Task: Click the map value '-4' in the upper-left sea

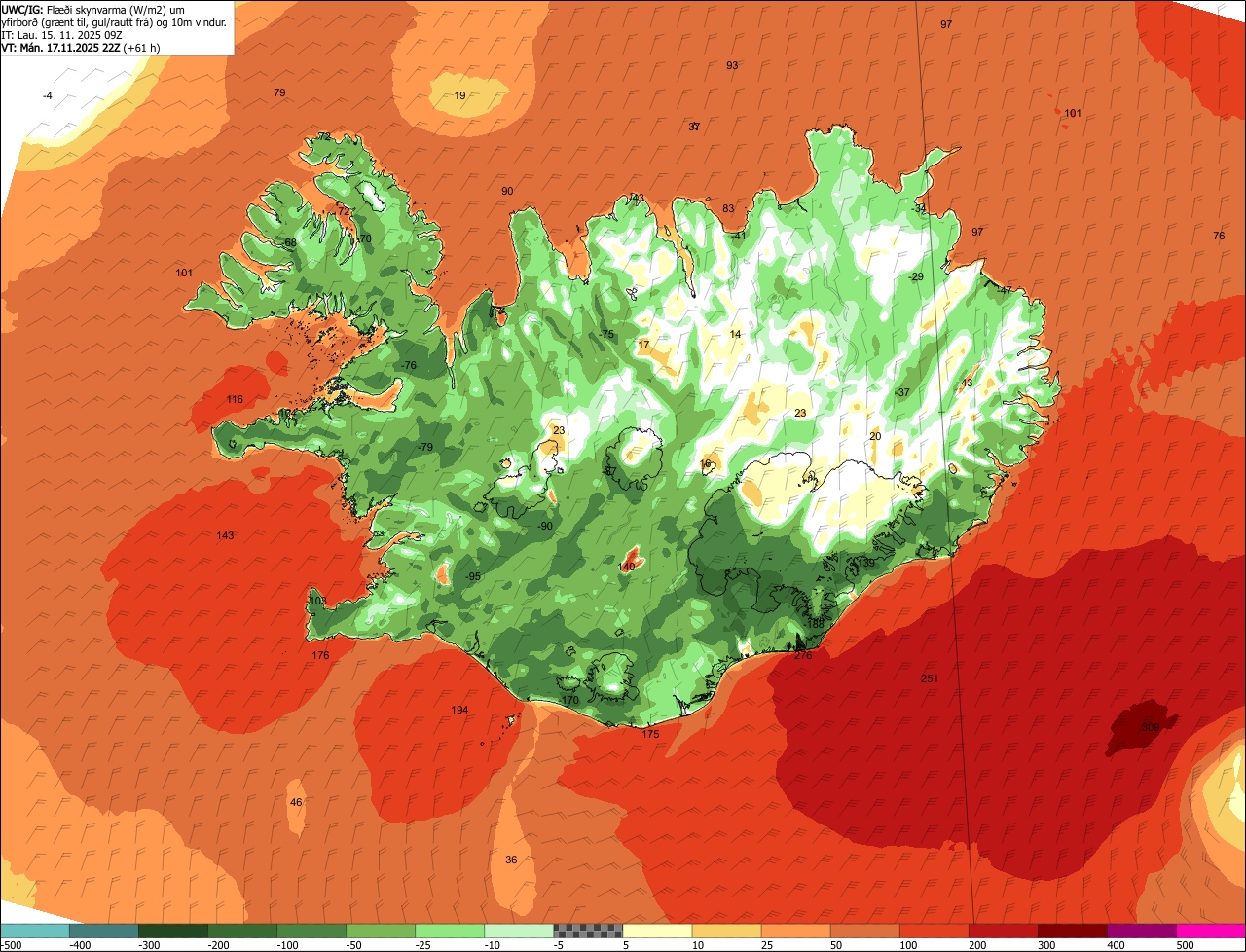Action: click(47, 95)
